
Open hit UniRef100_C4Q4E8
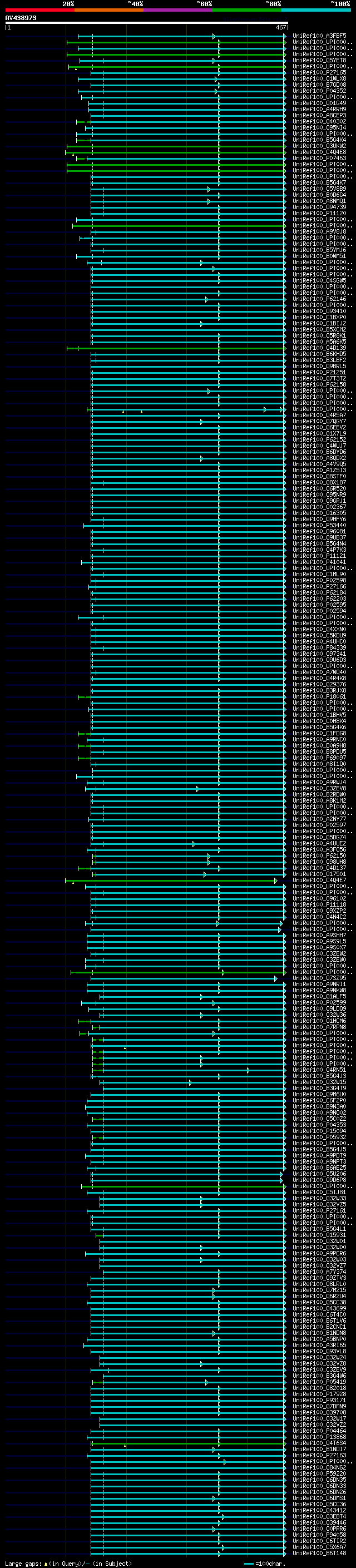(319, 152)
